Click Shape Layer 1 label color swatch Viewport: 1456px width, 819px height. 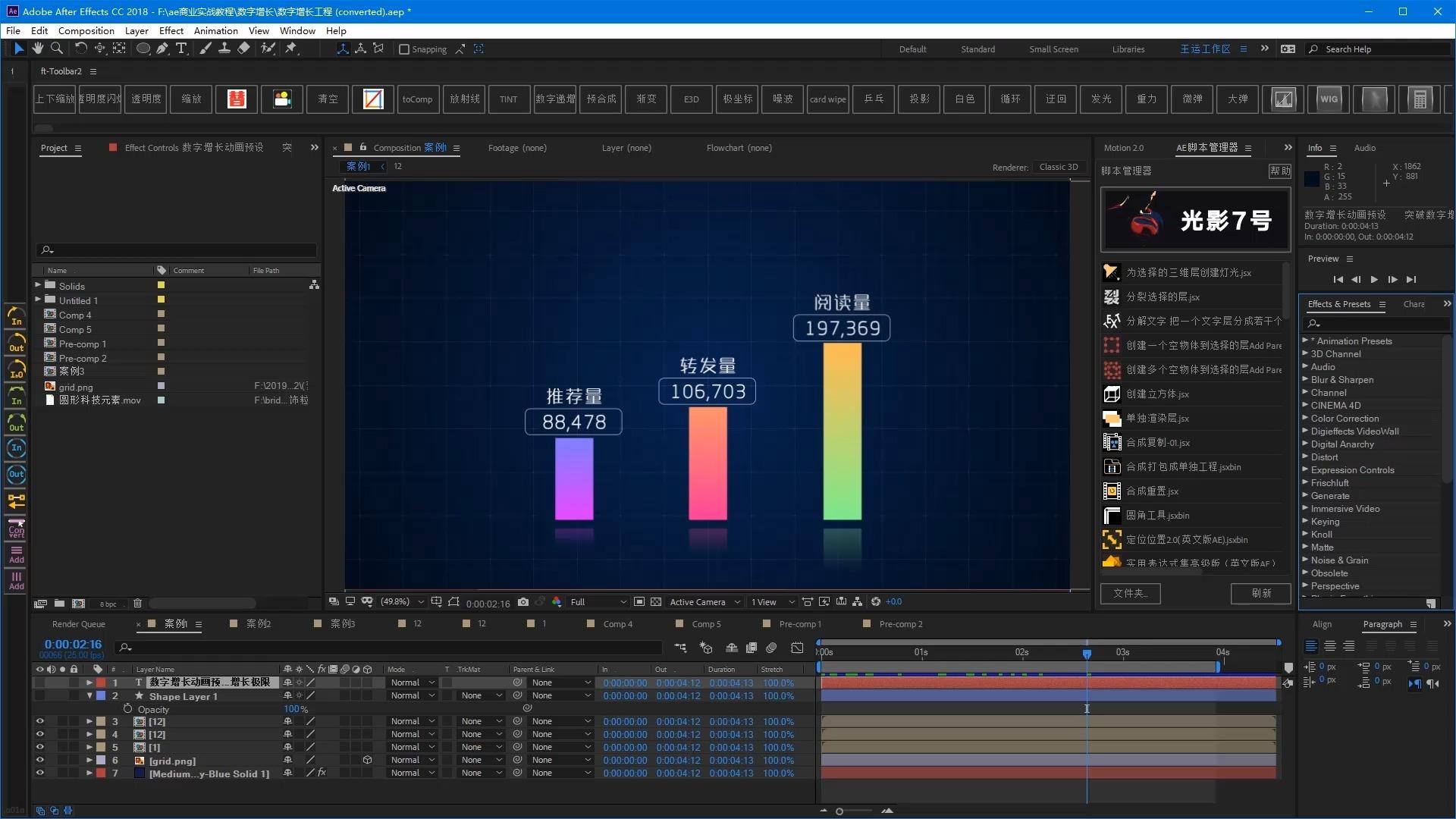click(101, 695)
